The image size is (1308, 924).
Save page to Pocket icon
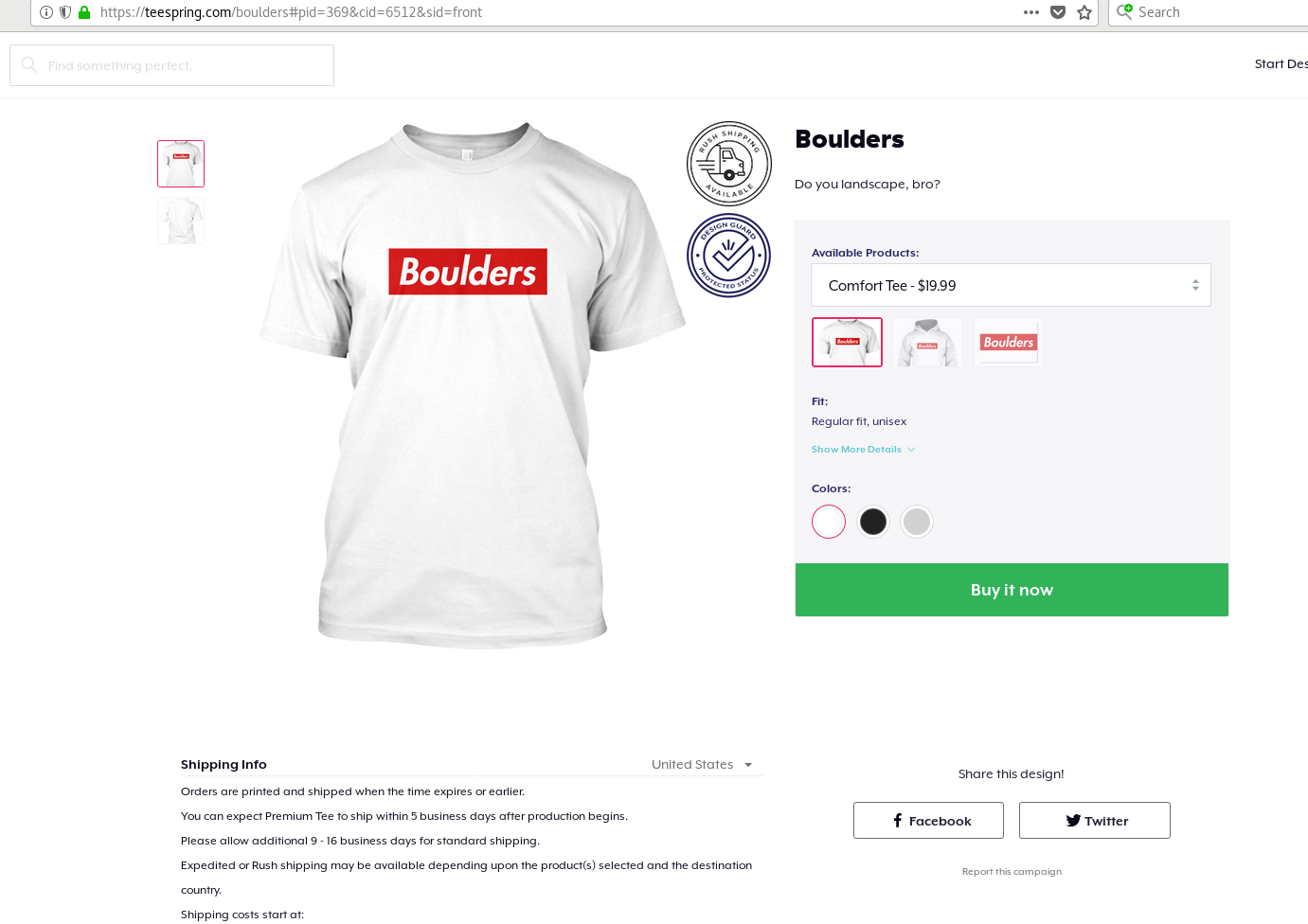[1058, 12]
